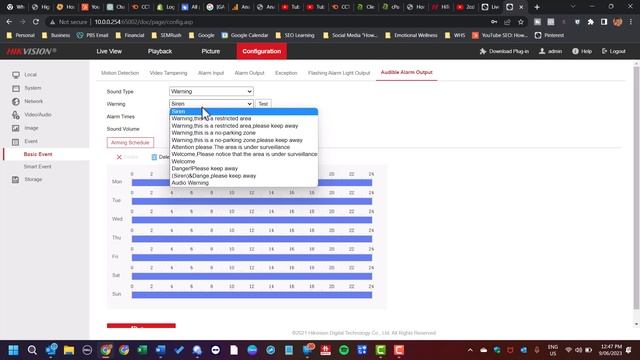Choose '(Siren)&Danger, please keep away'
640x360 pixels.
(x=244, y=176)
